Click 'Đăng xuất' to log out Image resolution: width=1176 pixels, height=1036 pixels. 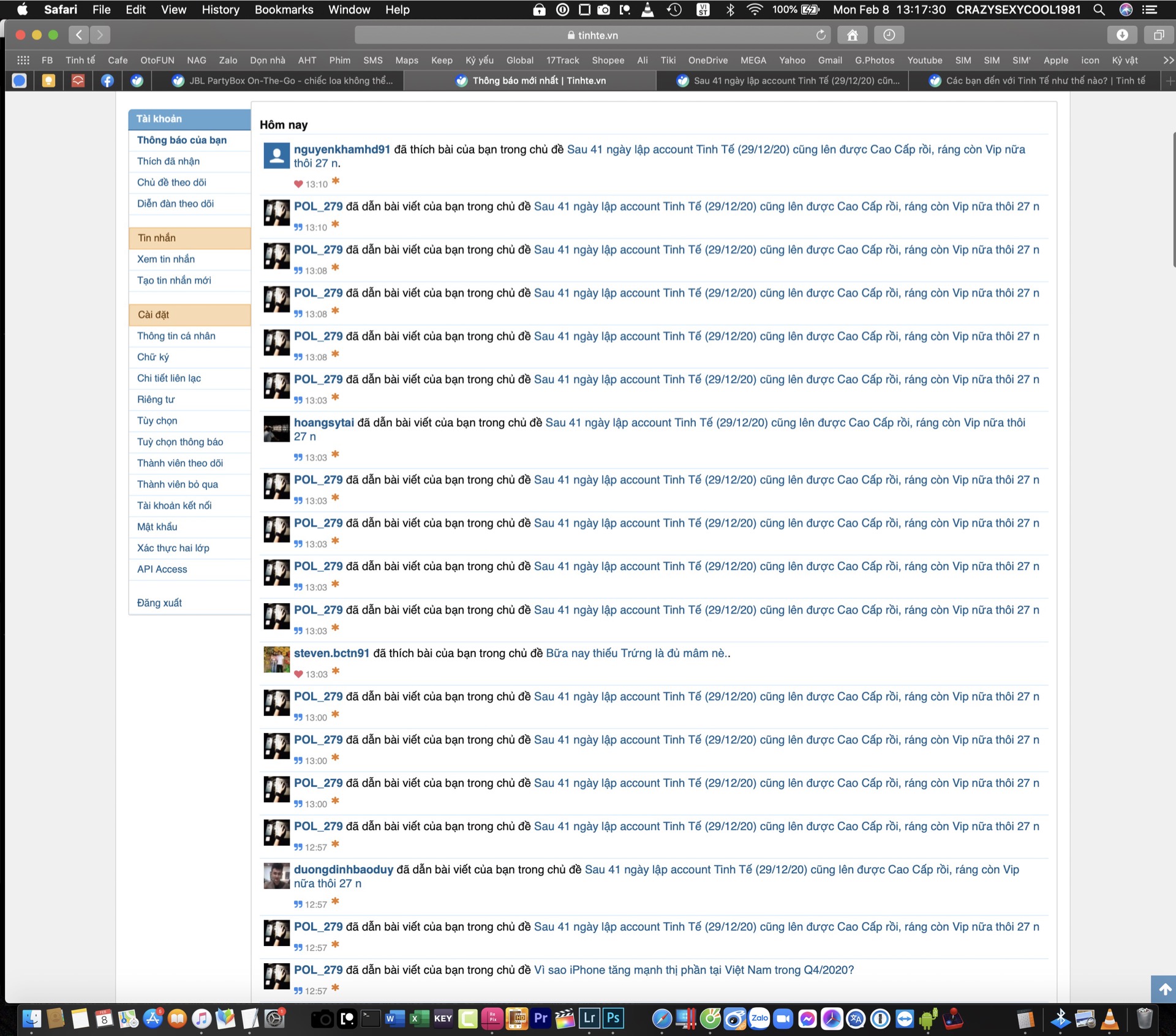(159, 603)
